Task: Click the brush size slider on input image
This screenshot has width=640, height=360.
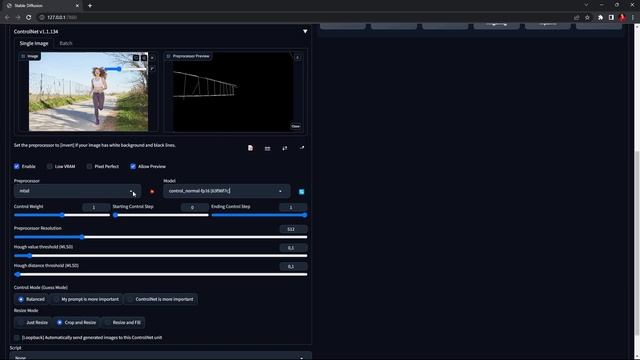Action: tap(126, 69)
